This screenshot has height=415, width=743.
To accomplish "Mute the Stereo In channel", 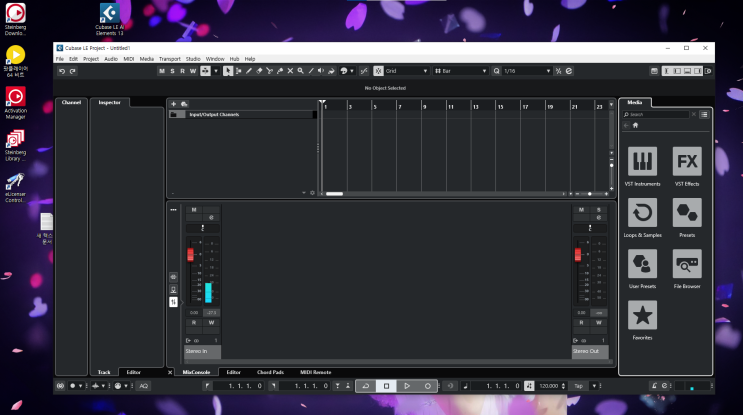I will [194, 210].
